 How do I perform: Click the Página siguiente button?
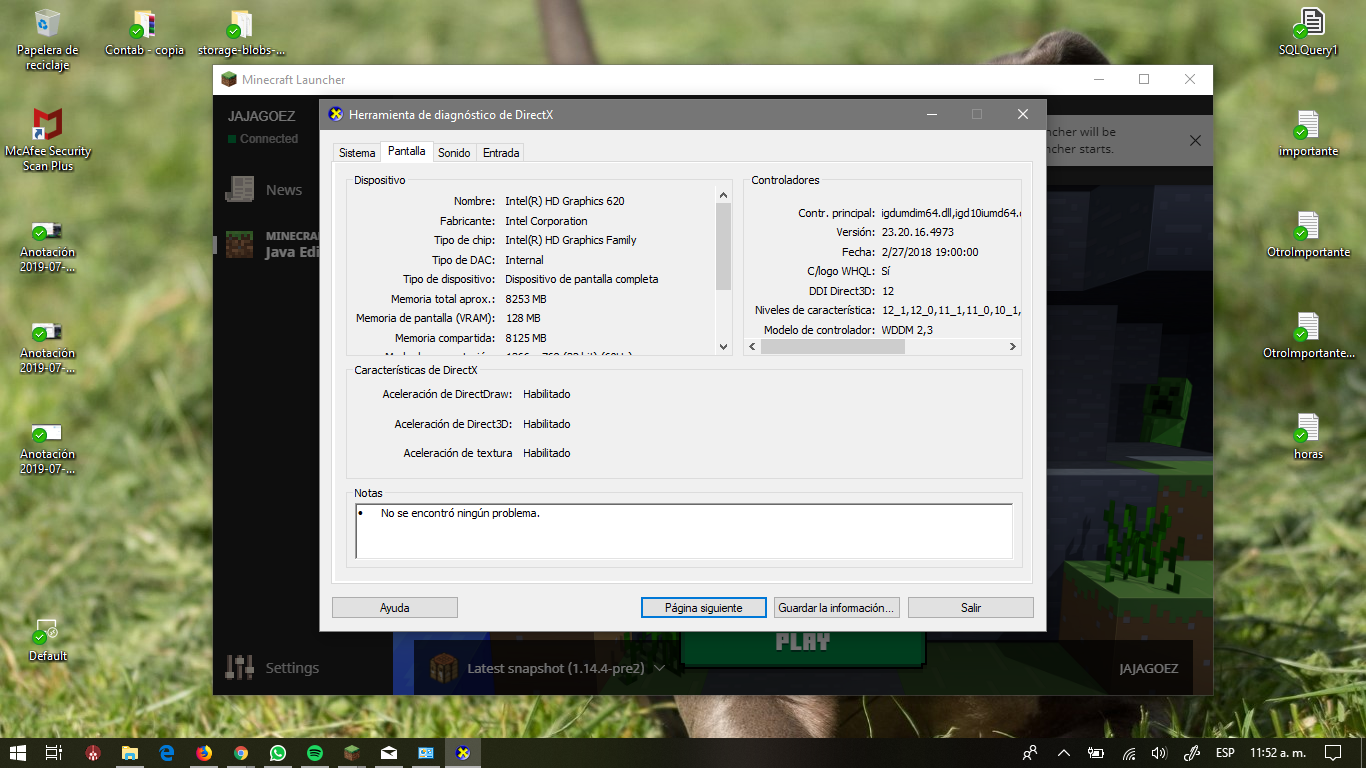tap(703, 608)
